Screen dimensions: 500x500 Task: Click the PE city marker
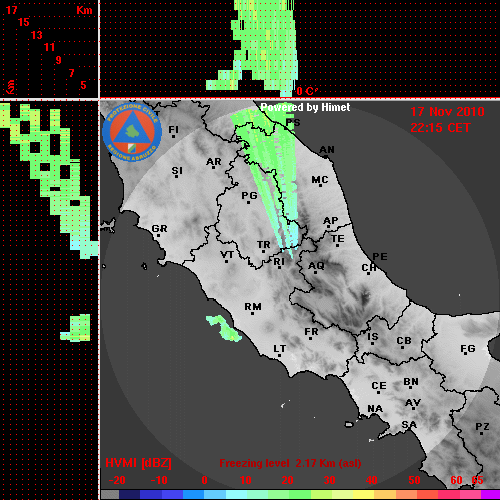(380, 257)
